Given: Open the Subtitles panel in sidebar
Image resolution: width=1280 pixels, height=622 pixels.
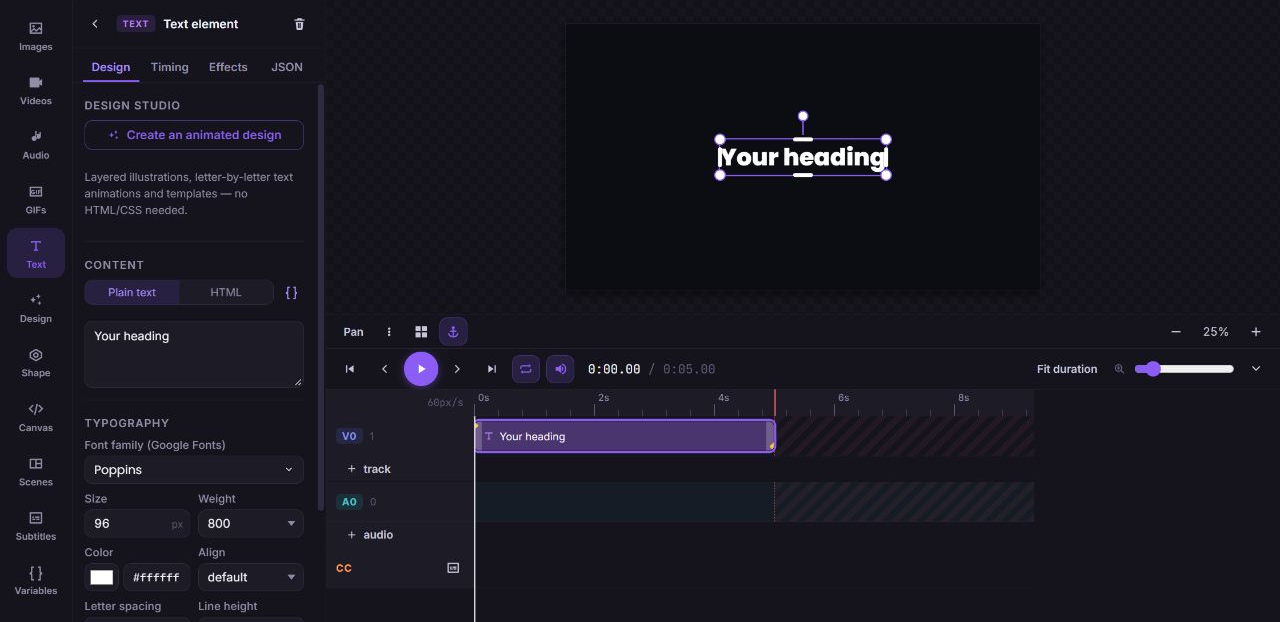Looking at the screenshot, I should pos(36,526).
